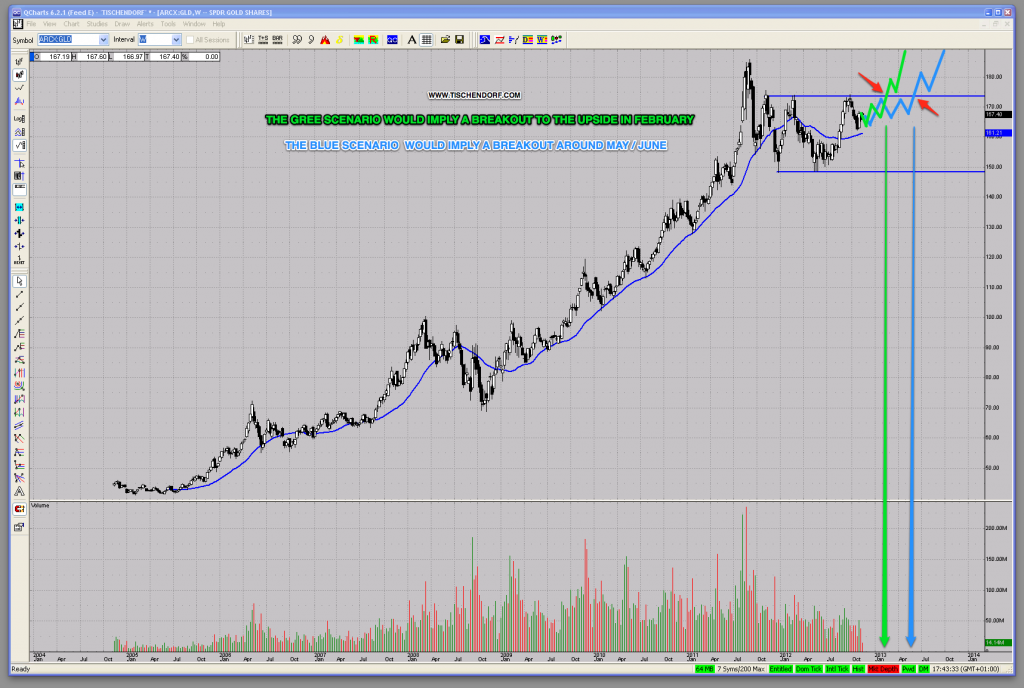The image size is (1024, 688).
Task: Click the text annotation tool icon
Action: (x=410, y=39)
